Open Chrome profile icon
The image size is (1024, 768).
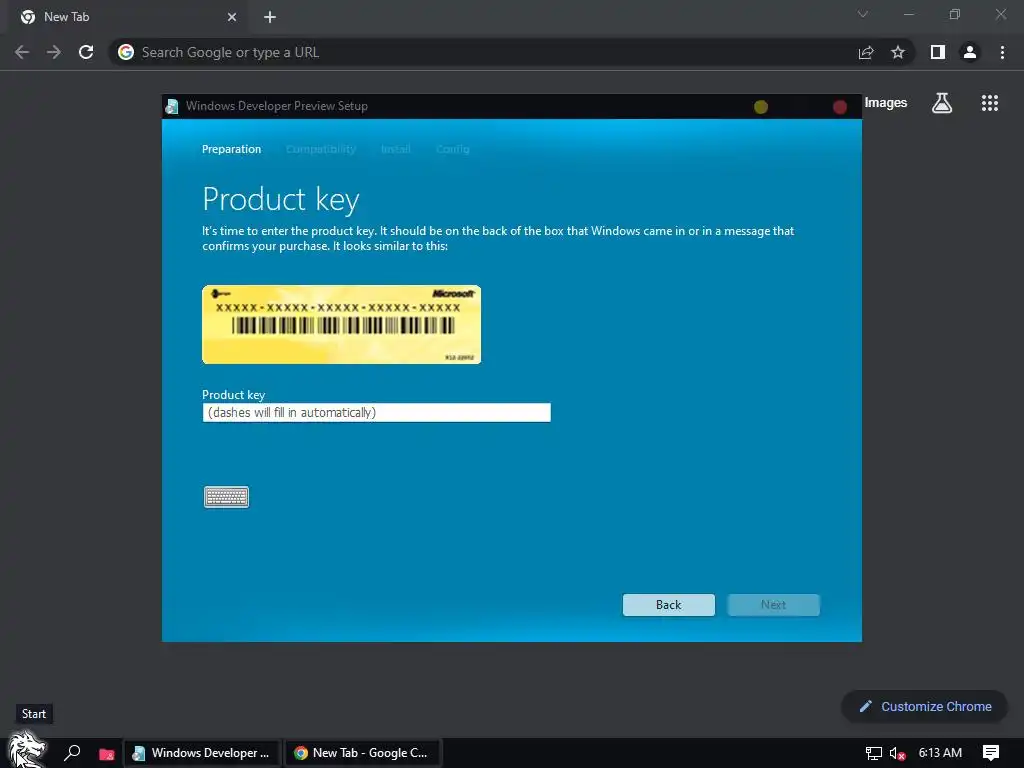click(x=970, y=52)
